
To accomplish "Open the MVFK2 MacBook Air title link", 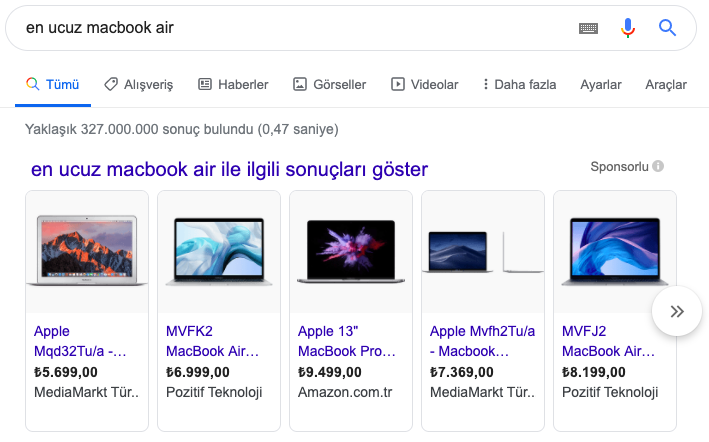I will point(213,341).
